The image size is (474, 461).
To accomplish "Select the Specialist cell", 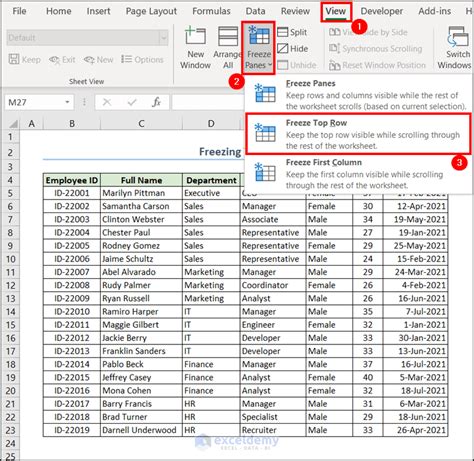I will pyautogui.click(x=273, y=417).
